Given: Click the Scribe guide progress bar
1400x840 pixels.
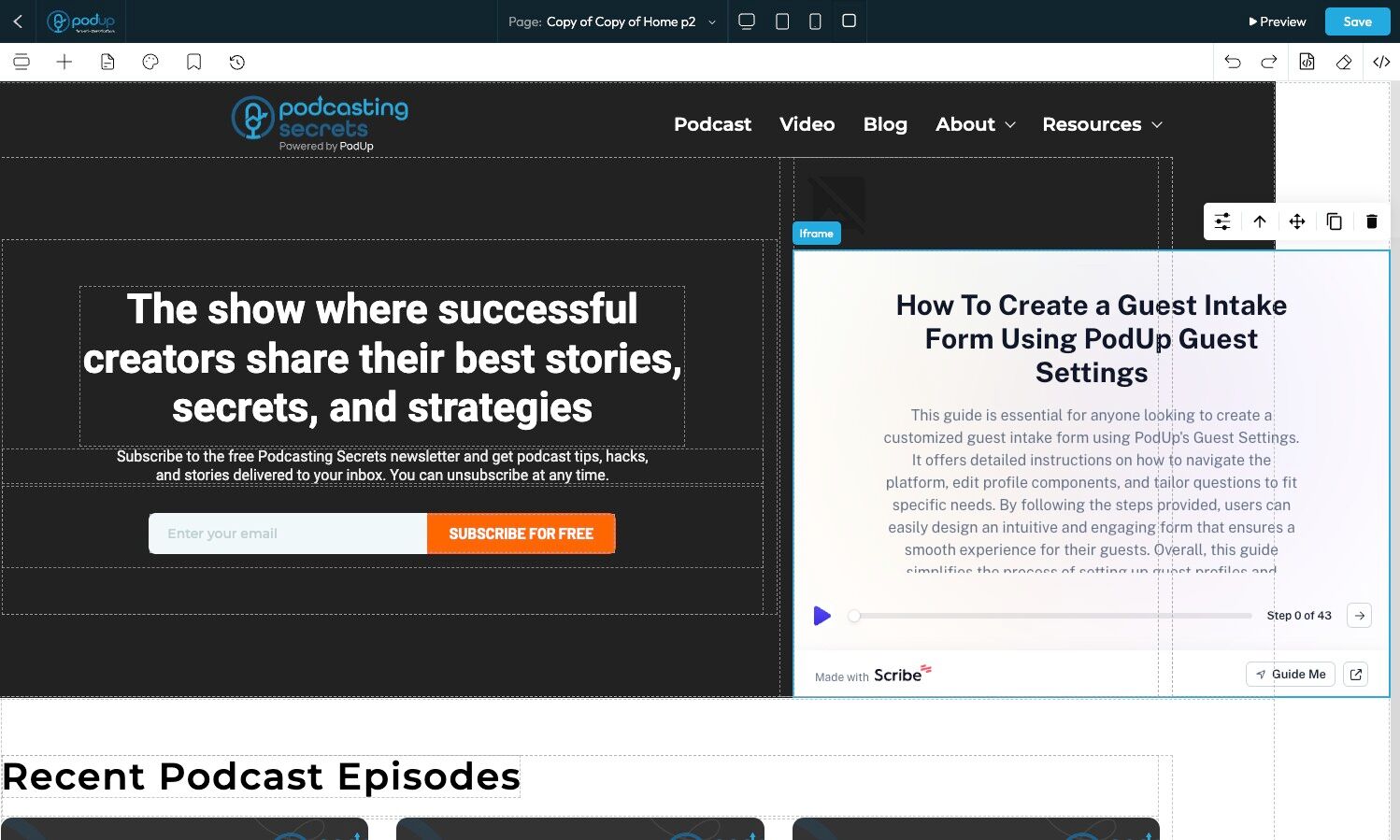Looking at the screenshot, I should coord(1052,616).
